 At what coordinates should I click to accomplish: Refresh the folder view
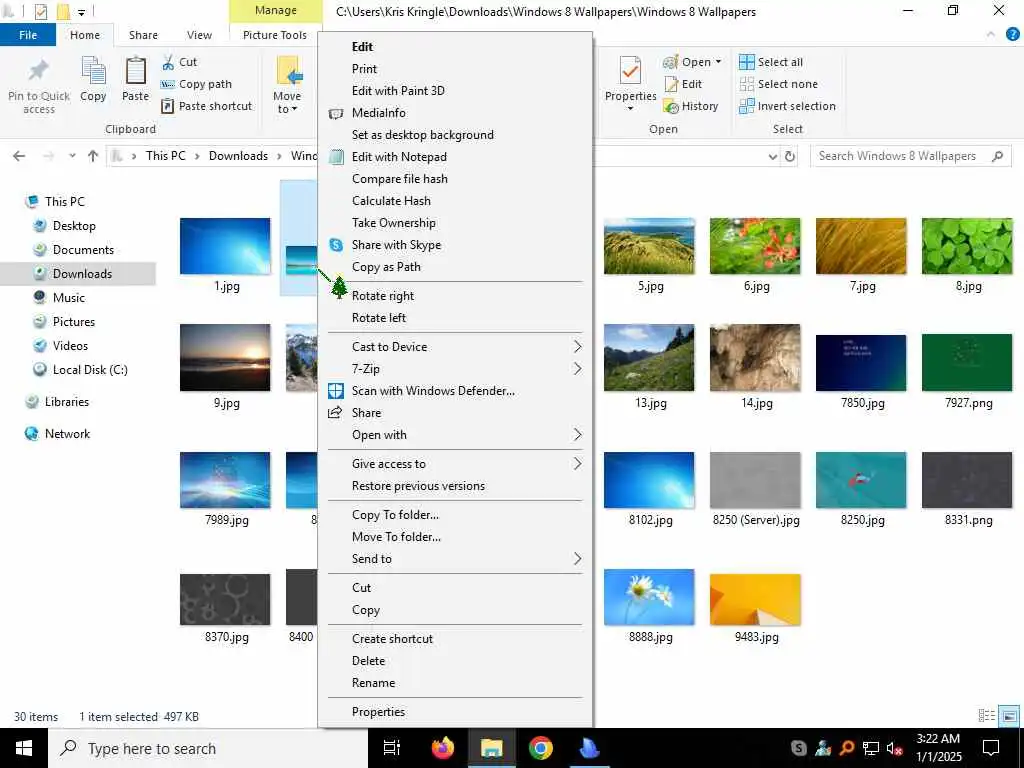pyautogui.click(x=790, y=156)
